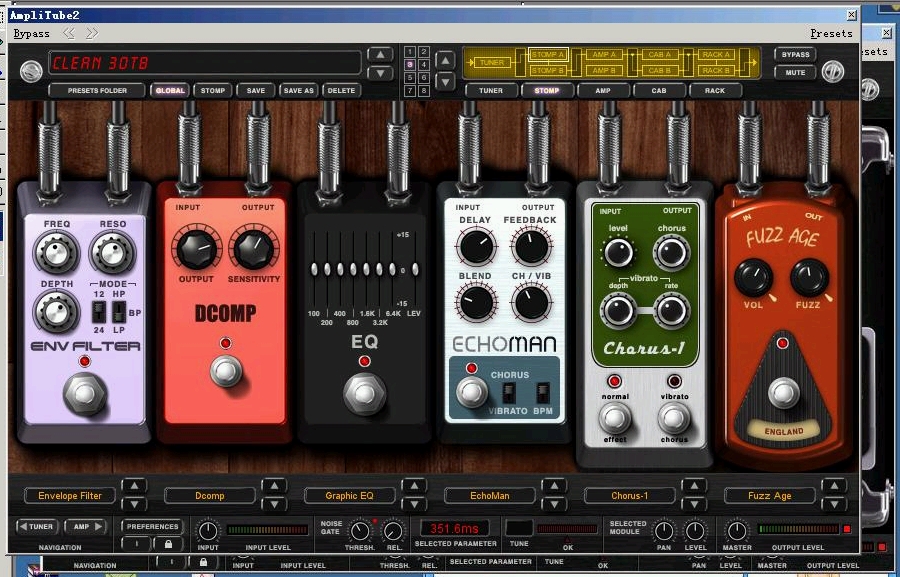Navigate to AMP using the navigation button
900x577 pixels.
(85, 526)
